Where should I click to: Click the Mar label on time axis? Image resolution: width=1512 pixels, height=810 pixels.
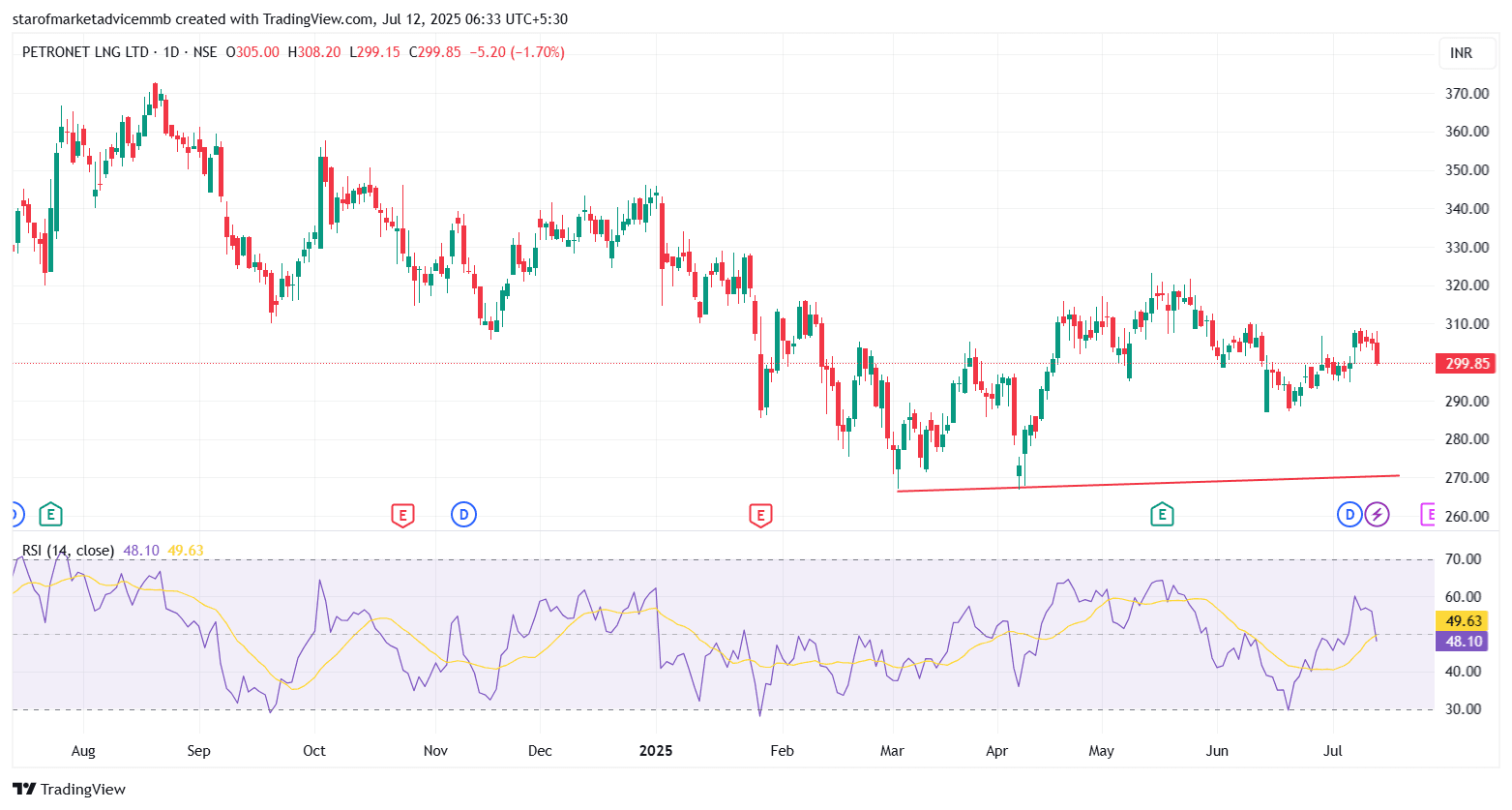[x=892, y=751]
